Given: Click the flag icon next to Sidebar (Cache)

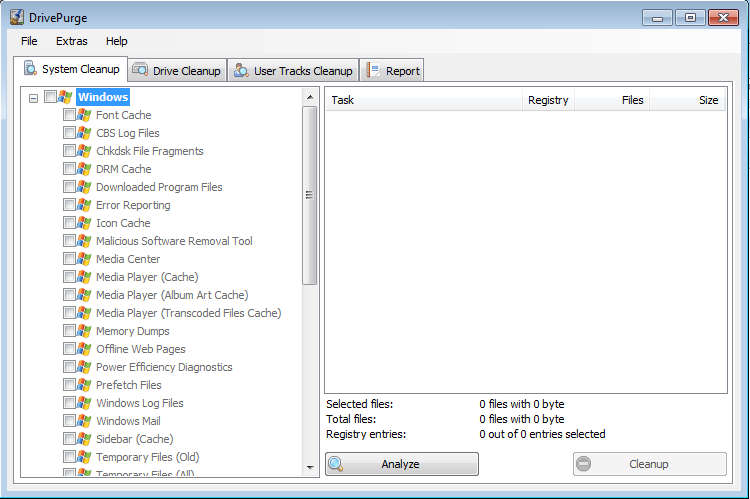Looking at the screenshot, I should coord(84,439).
